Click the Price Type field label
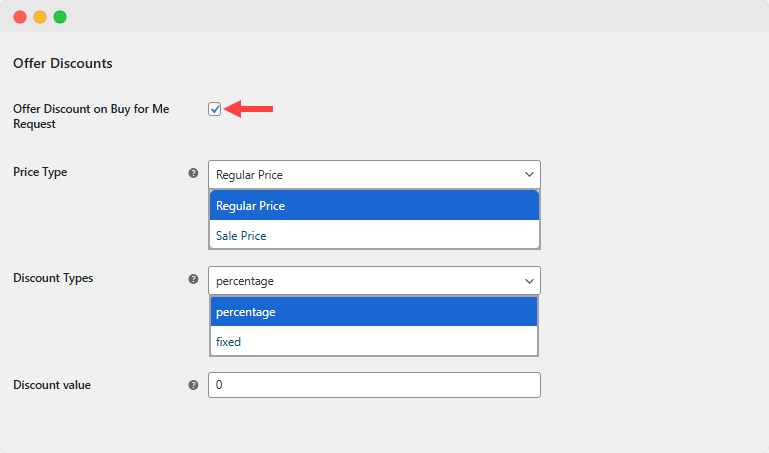 pos(40,172)
